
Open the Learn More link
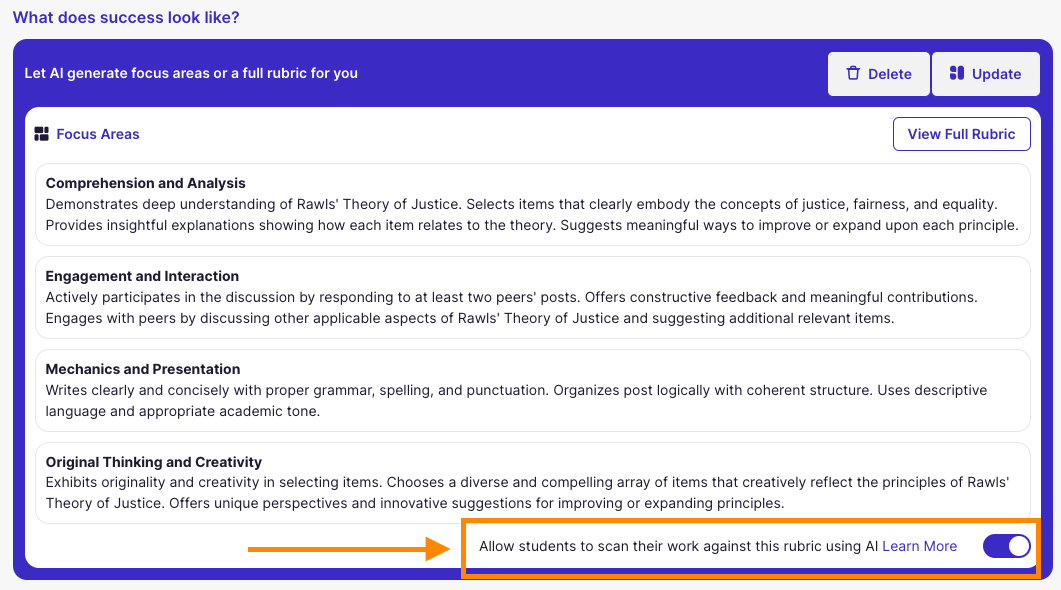919,546
